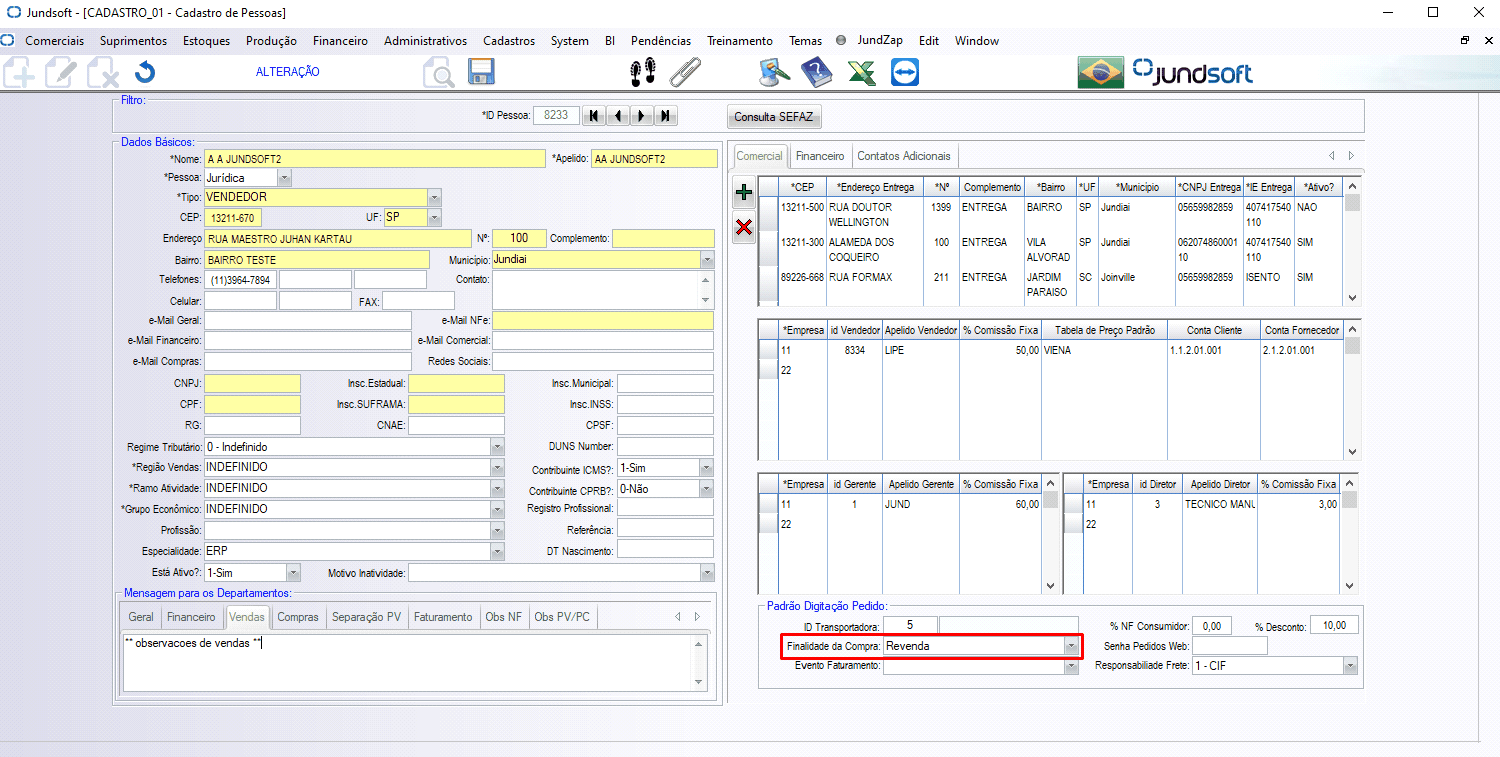Remove delivery address with red X icon
Screen dimensions: 1500x757
point(744,228)
